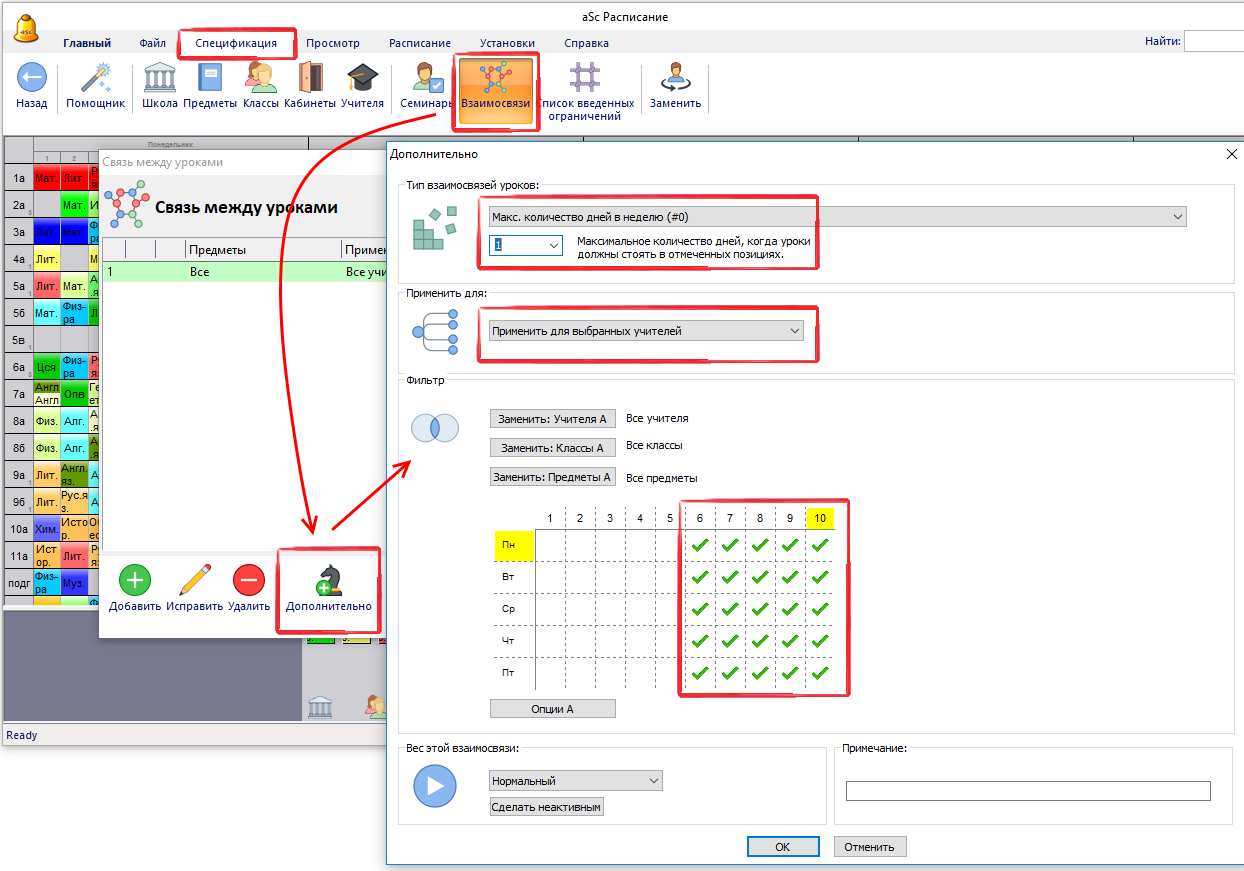Click the Назад back arrow icon
The height and width of the screenshot is (871, 1244).
click(32, 78)
